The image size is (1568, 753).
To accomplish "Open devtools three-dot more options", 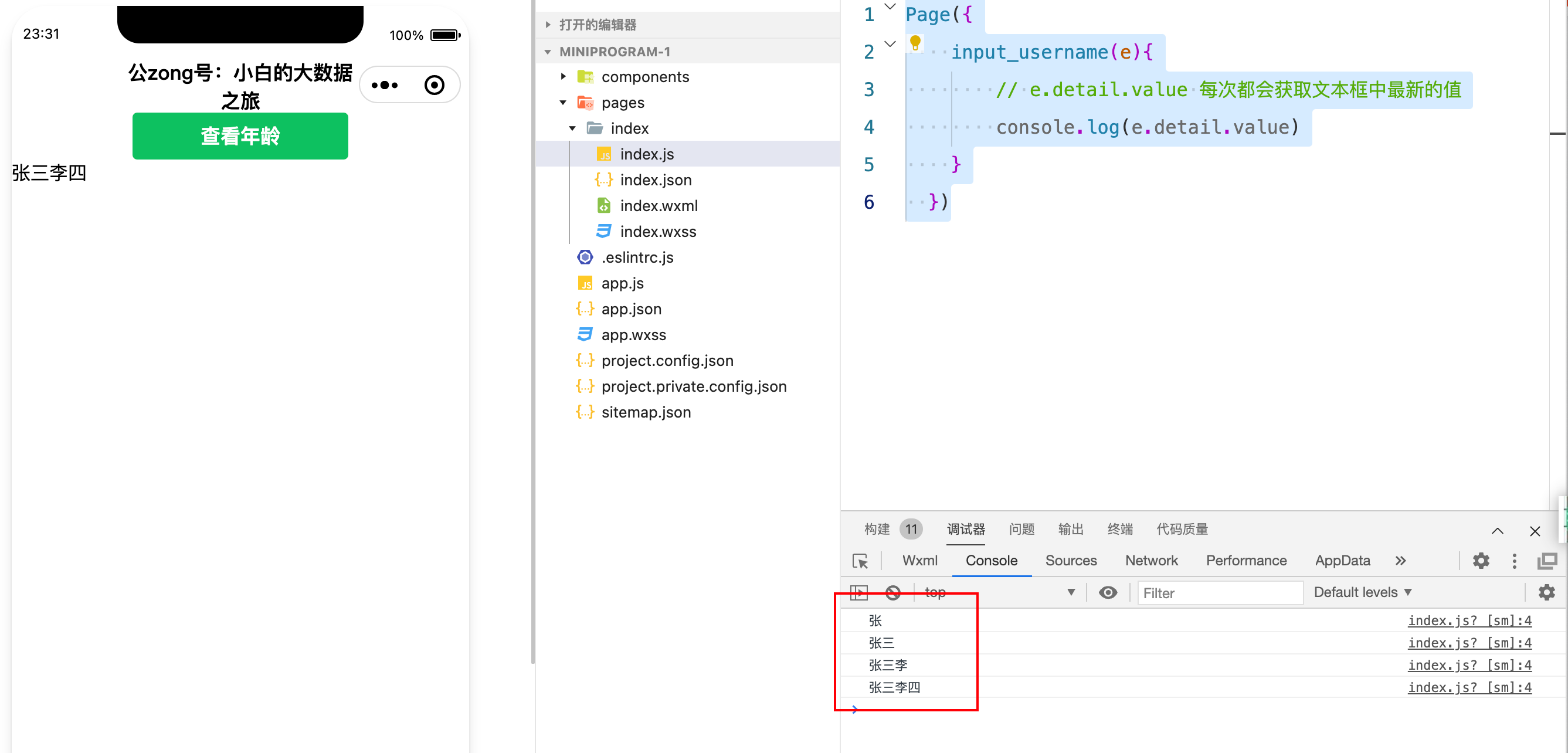I will pyautogui.click(x=1515, y=561).
